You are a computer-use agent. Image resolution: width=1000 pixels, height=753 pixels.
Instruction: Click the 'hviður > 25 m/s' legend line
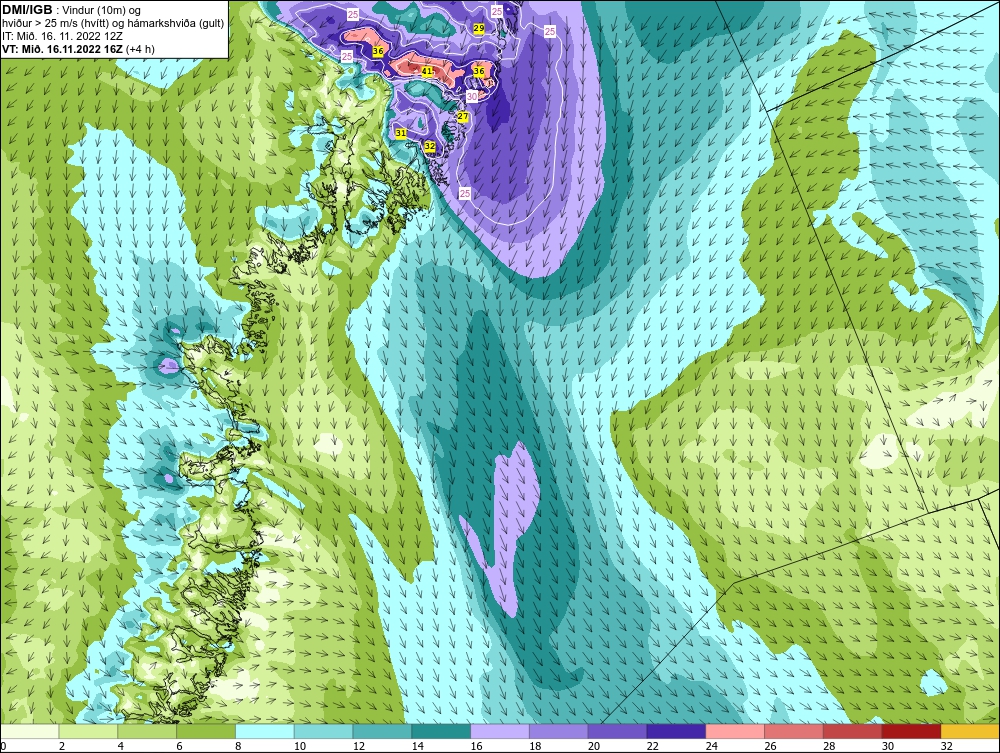point(114,23)
